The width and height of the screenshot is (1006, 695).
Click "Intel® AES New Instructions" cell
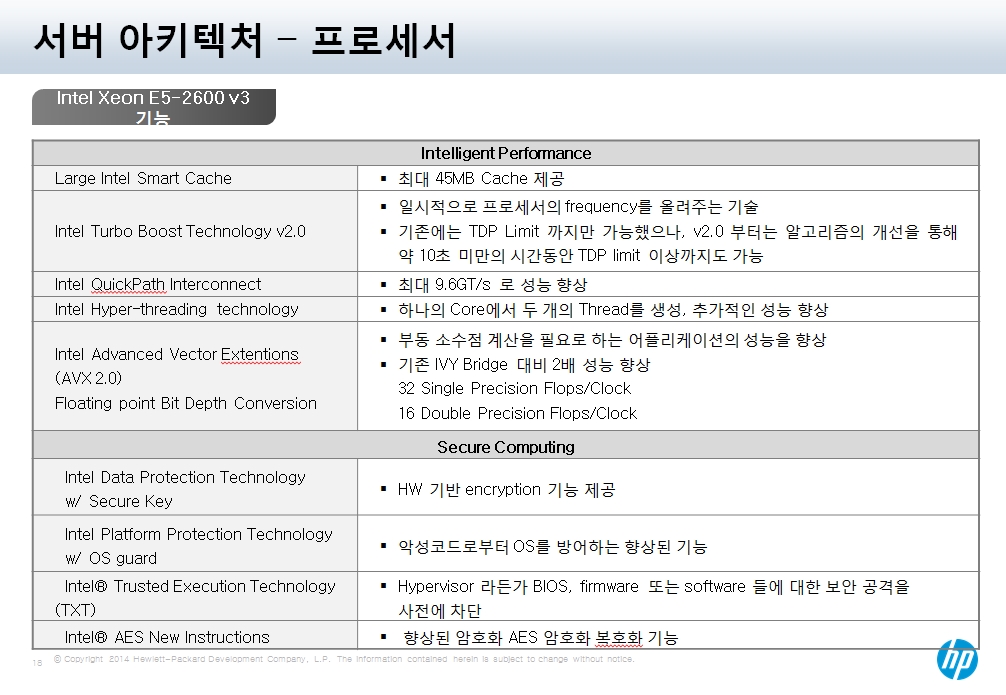[195, 637]
